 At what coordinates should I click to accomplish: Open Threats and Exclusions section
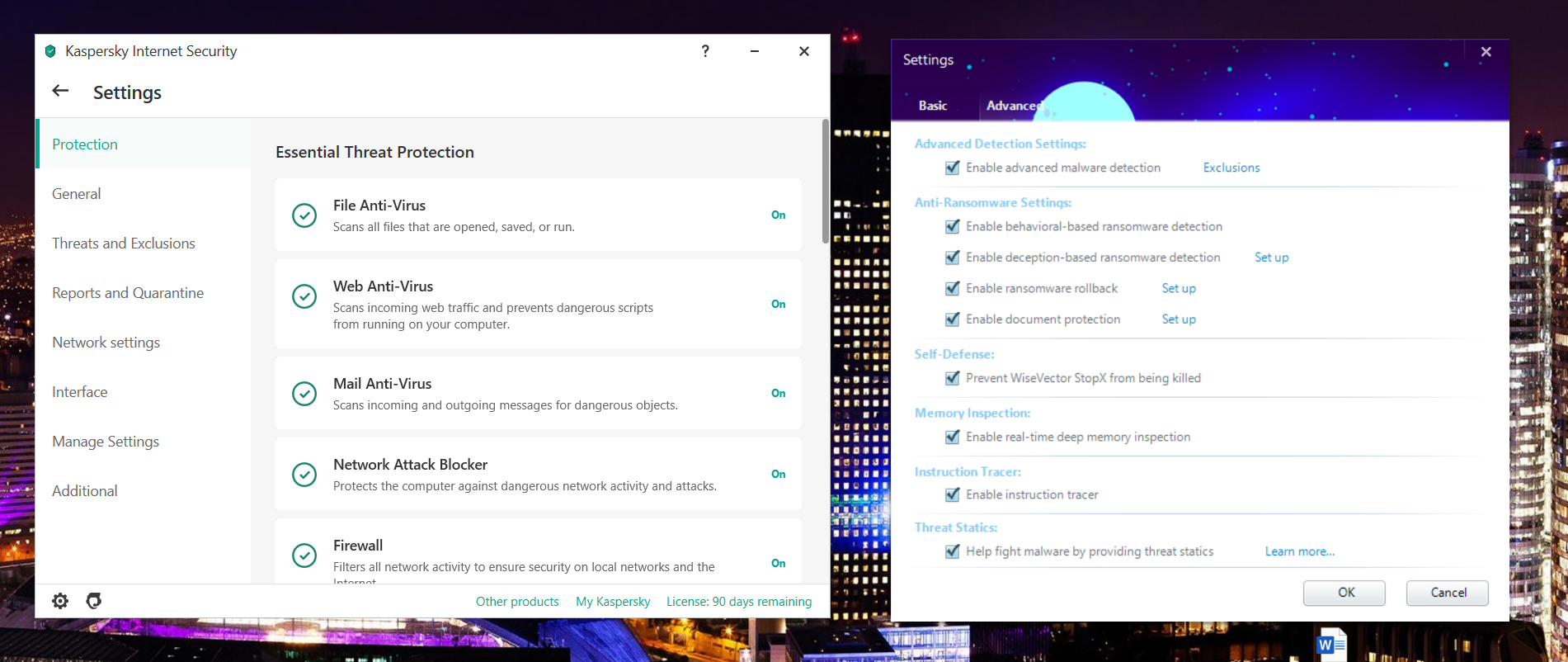point(144,244)
